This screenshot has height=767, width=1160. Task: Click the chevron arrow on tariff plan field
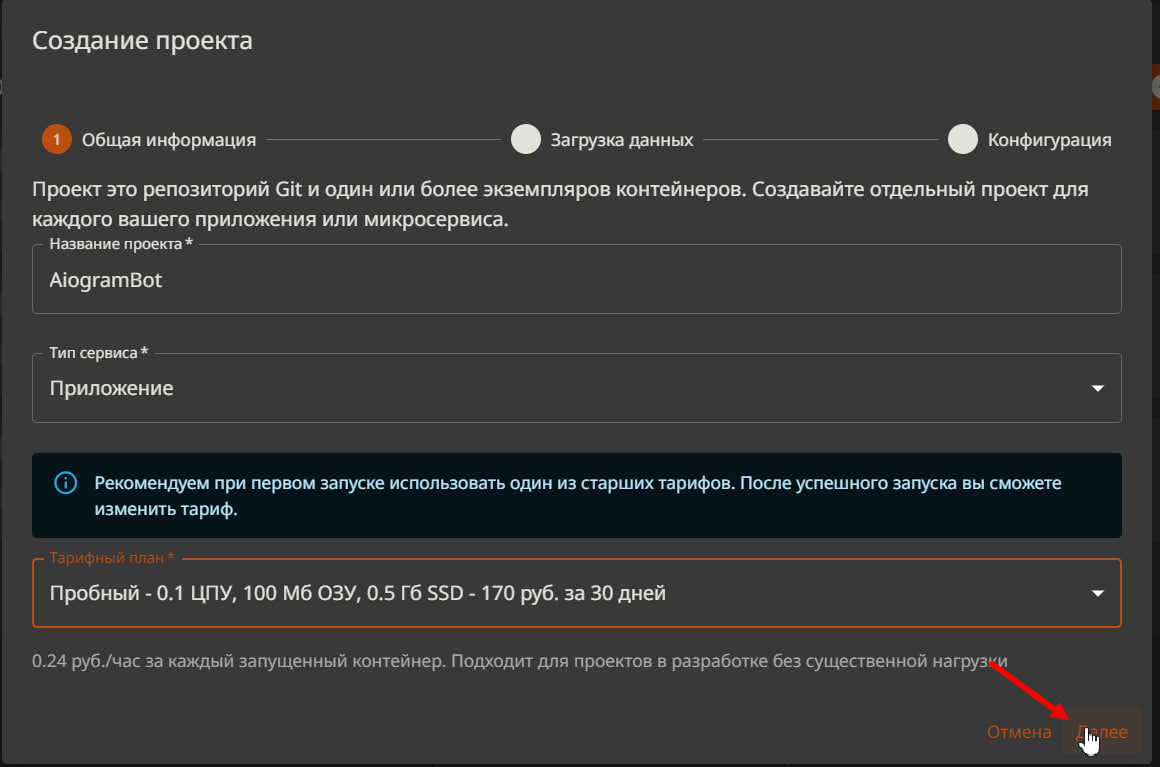coord(1098,593)
